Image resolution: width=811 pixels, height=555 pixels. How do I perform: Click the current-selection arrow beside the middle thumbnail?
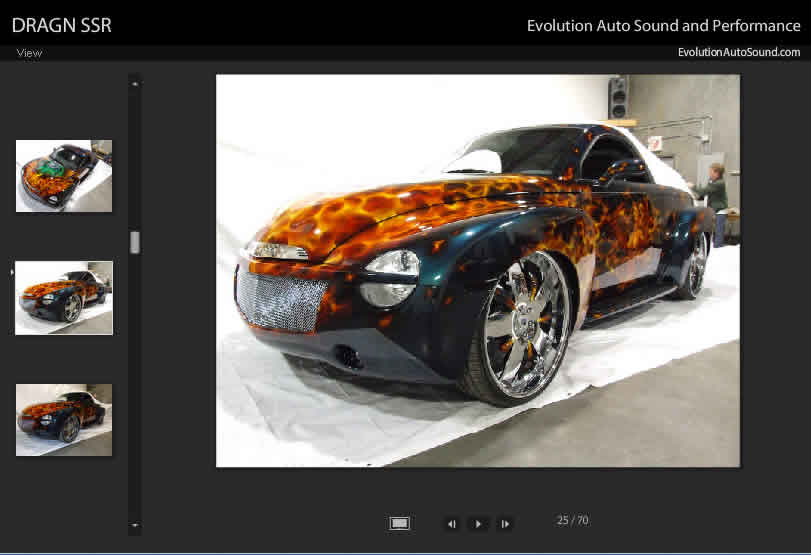[11, 271]
